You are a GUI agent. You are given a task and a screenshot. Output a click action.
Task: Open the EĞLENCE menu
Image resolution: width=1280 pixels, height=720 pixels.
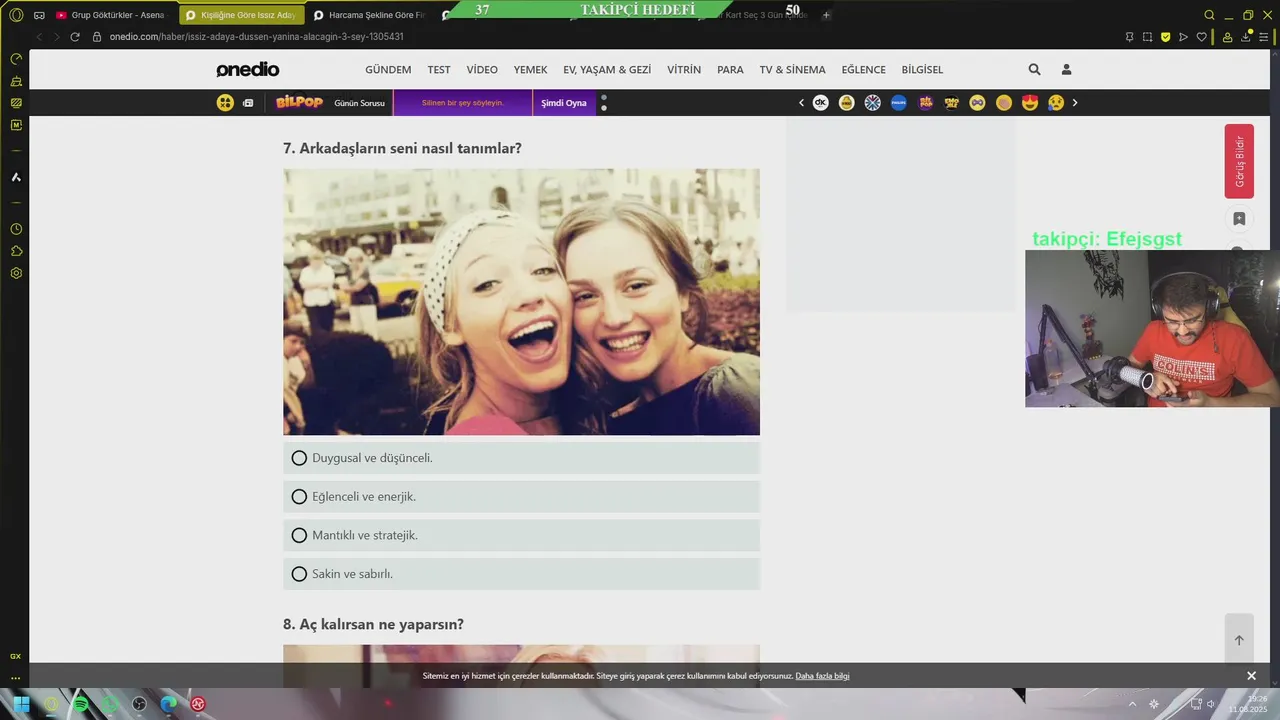864,70
